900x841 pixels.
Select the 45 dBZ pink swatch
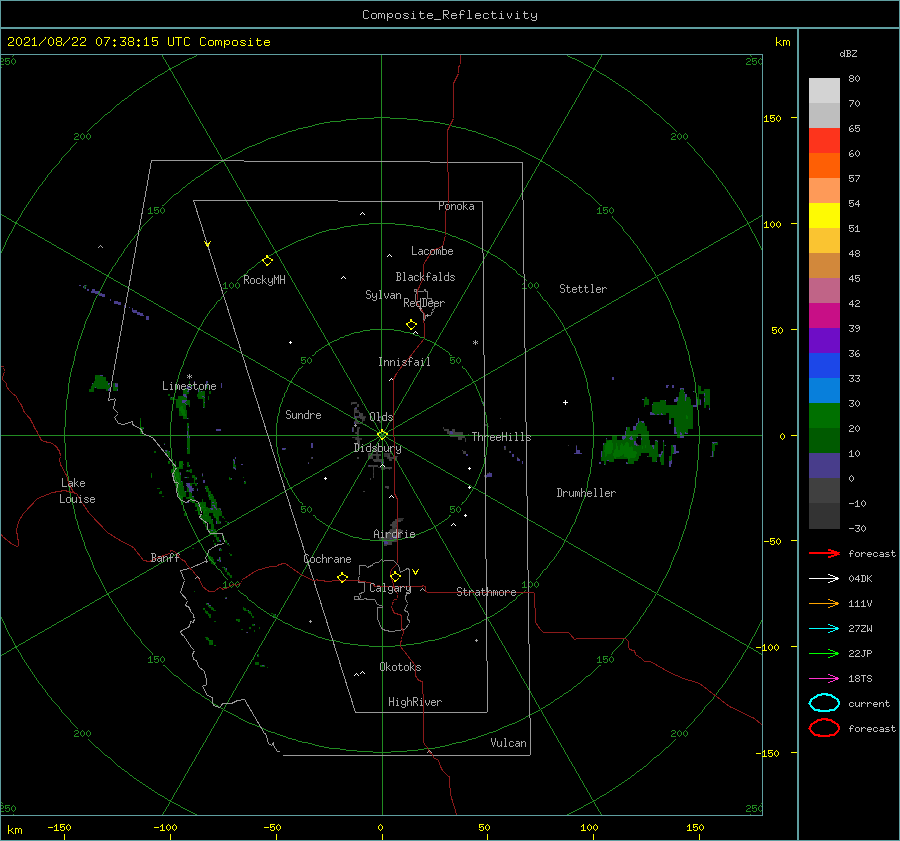point(824,290)
